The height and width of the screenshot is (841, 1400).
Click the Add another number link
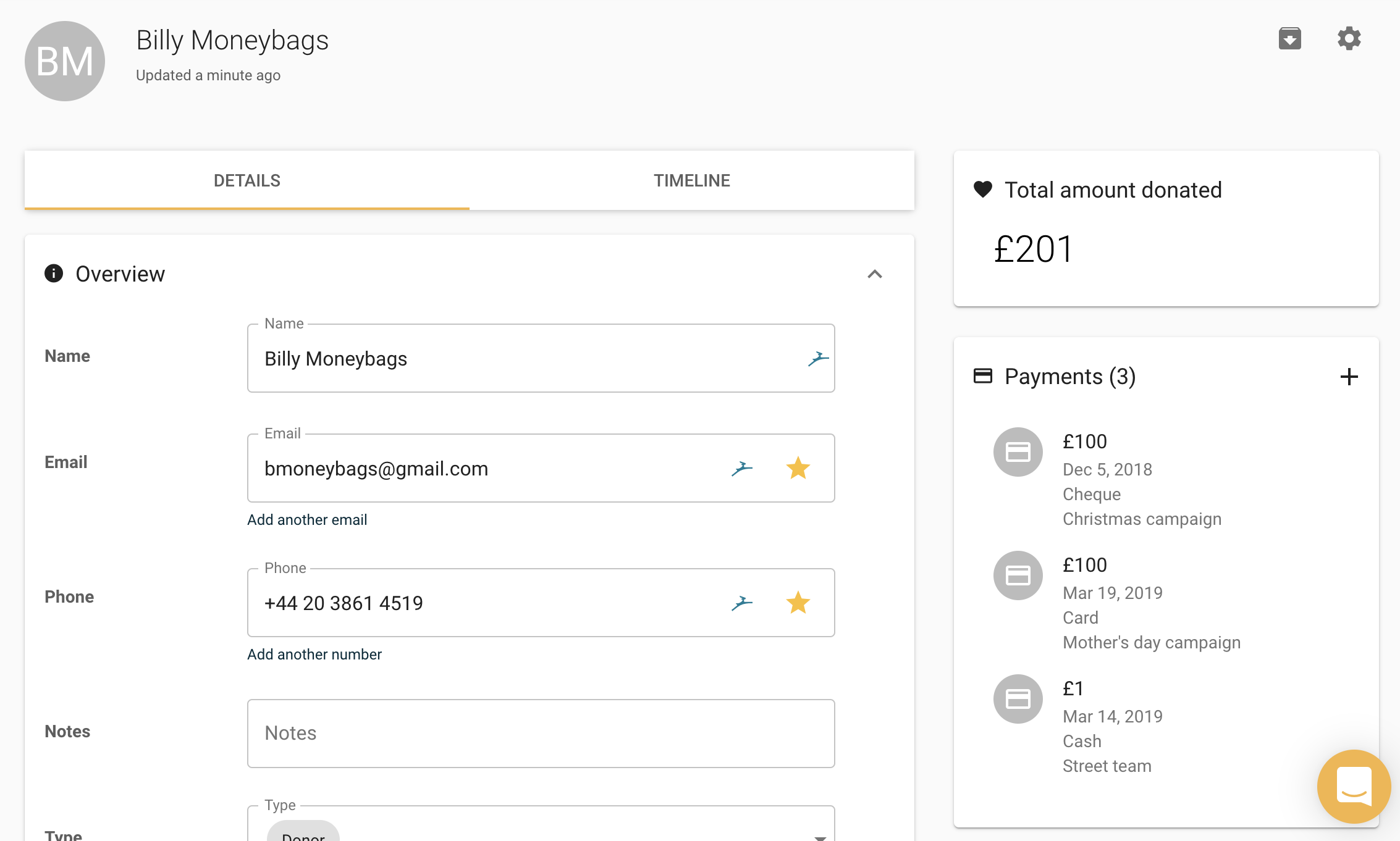pyautogui.click(x=314, y=655)
